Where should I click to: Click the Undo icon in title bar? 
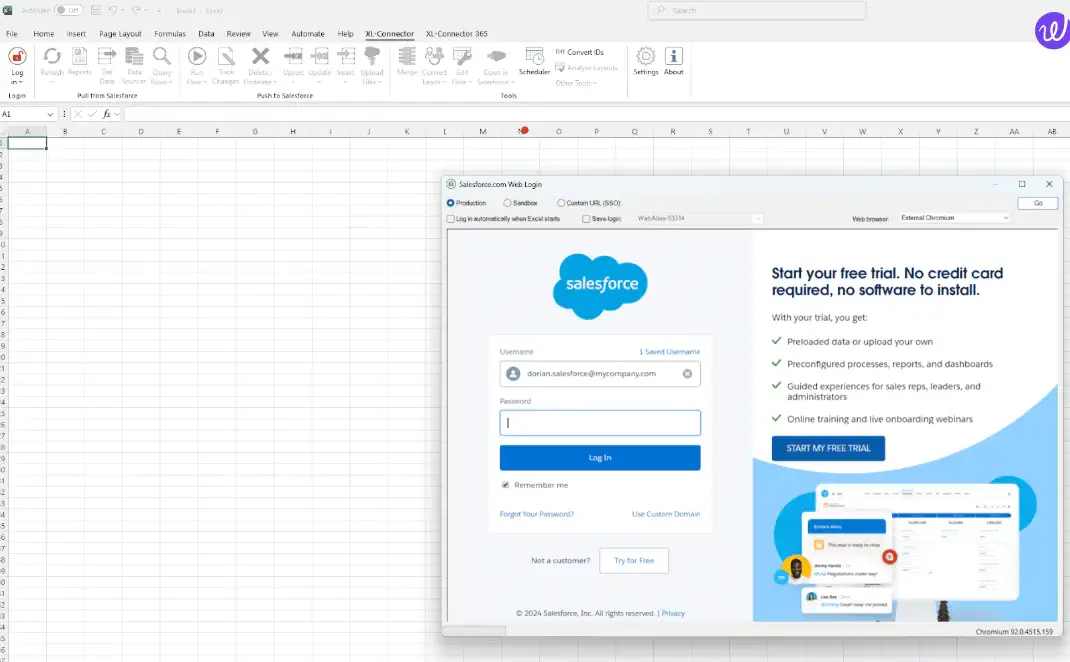point(113,10)
